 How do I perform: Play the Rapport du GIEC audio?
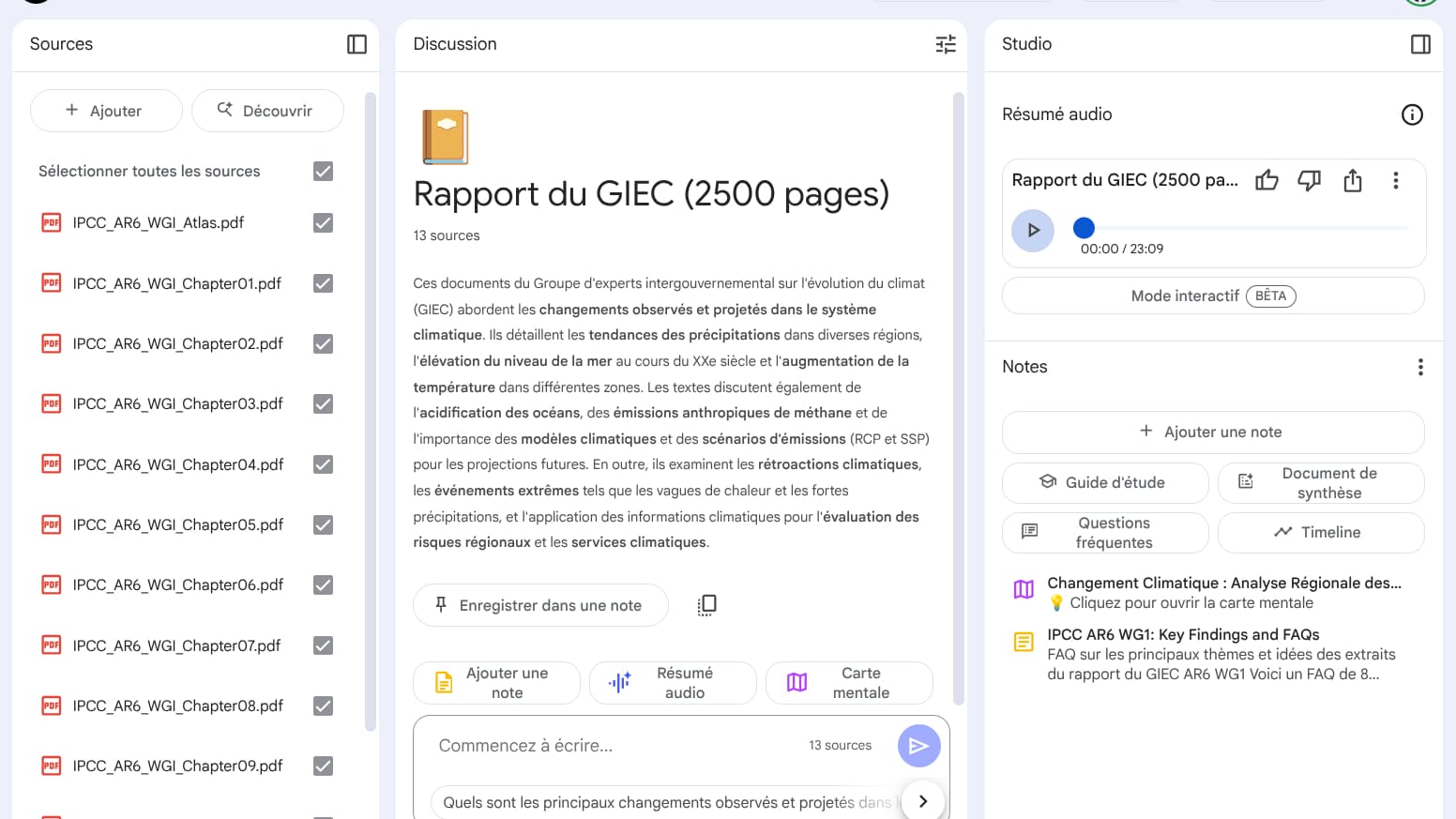tap(1033, 230)
